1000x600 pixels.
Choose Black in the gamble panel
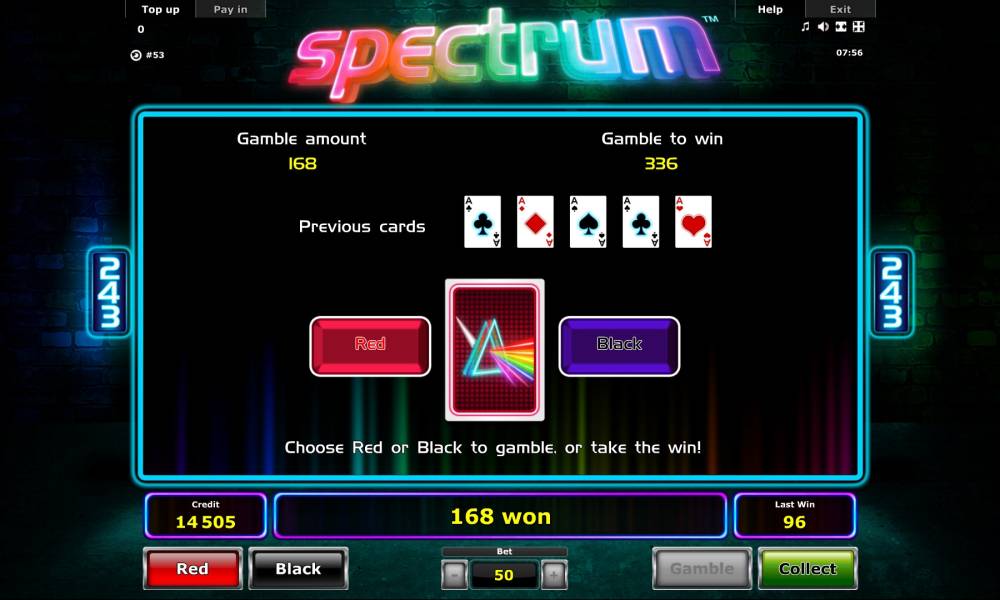pyautogui.click(x=619, y=346)
